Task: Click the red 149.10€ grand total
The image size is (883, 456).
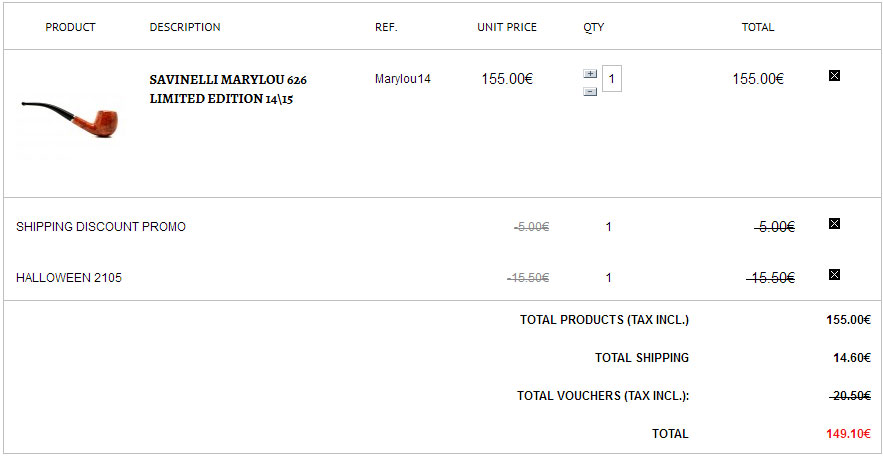Action: click(849, 433)
